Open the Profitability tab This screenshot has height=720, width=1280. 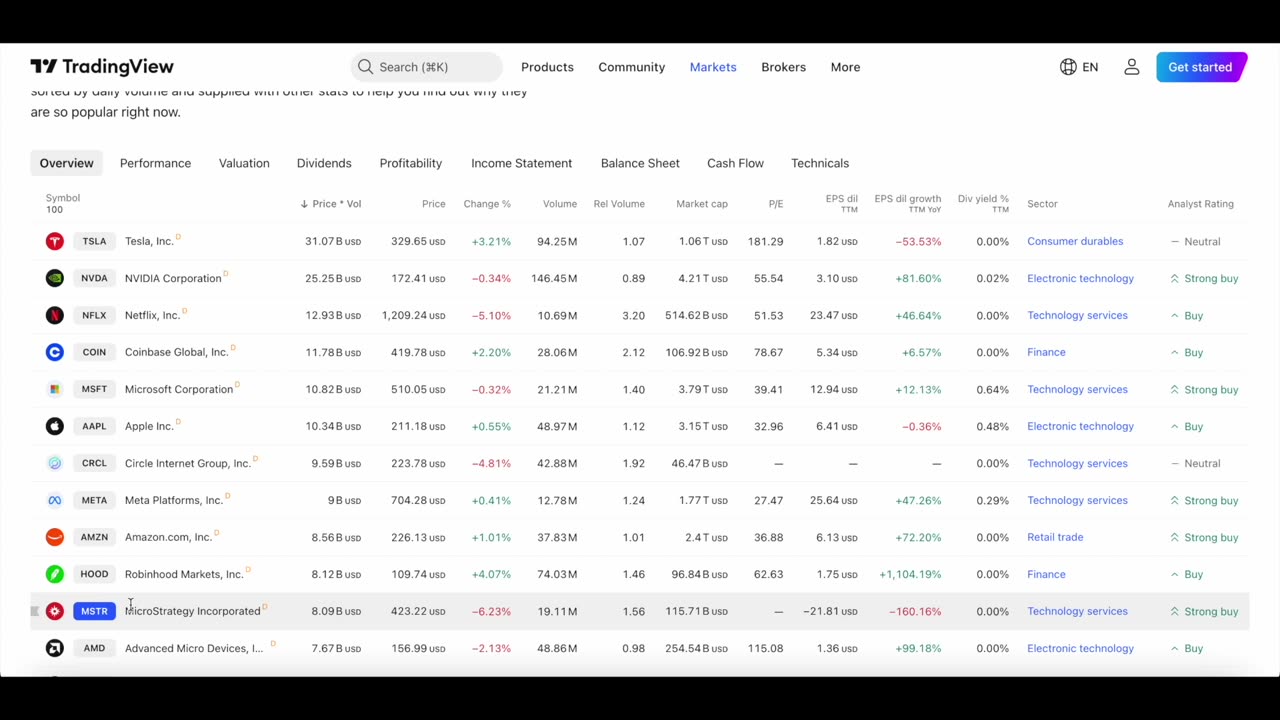tap(410, 163)
